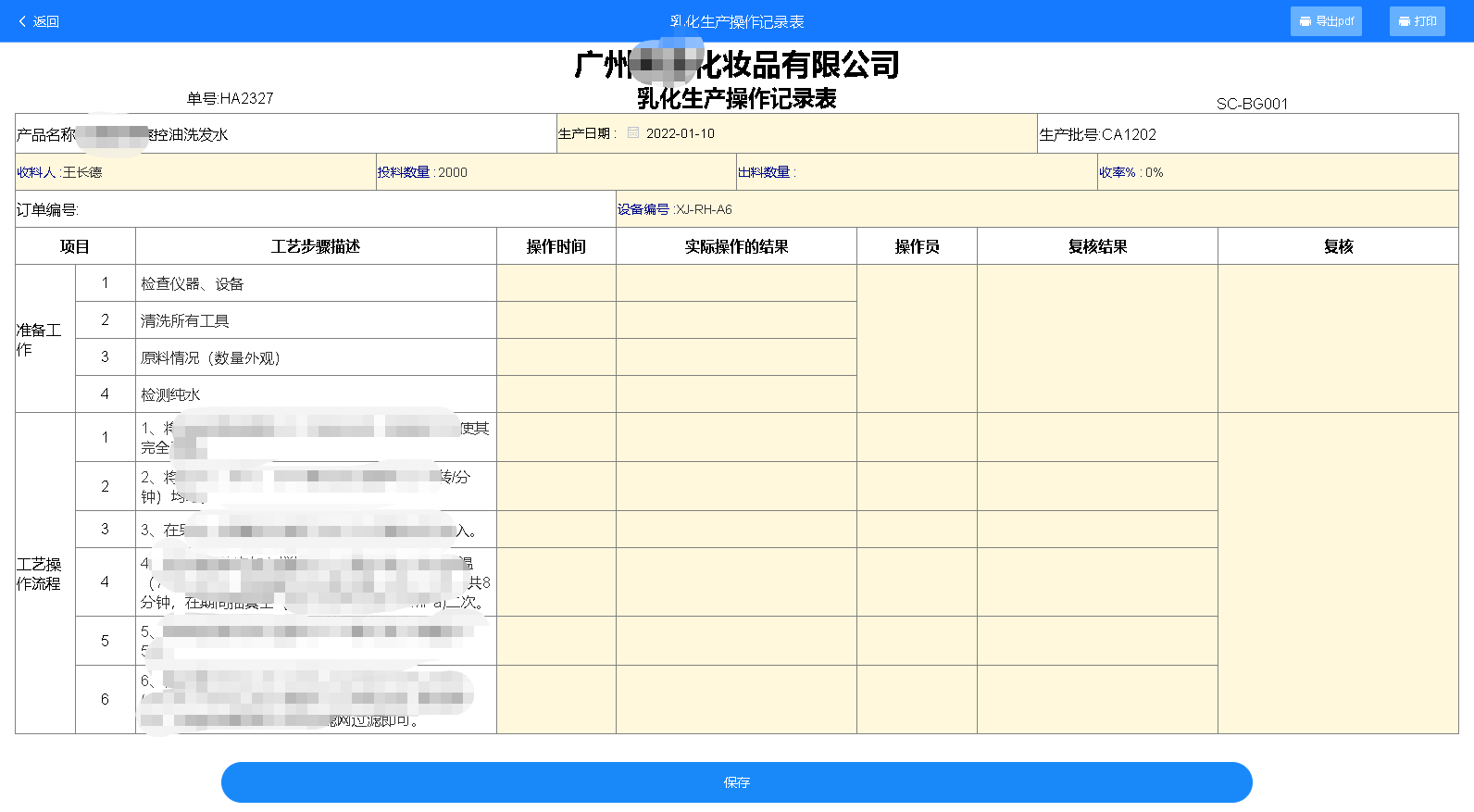The width and height of the screenshot is (1474, 812).
Task: Click the 保存 save button
Action: point(736,782)
